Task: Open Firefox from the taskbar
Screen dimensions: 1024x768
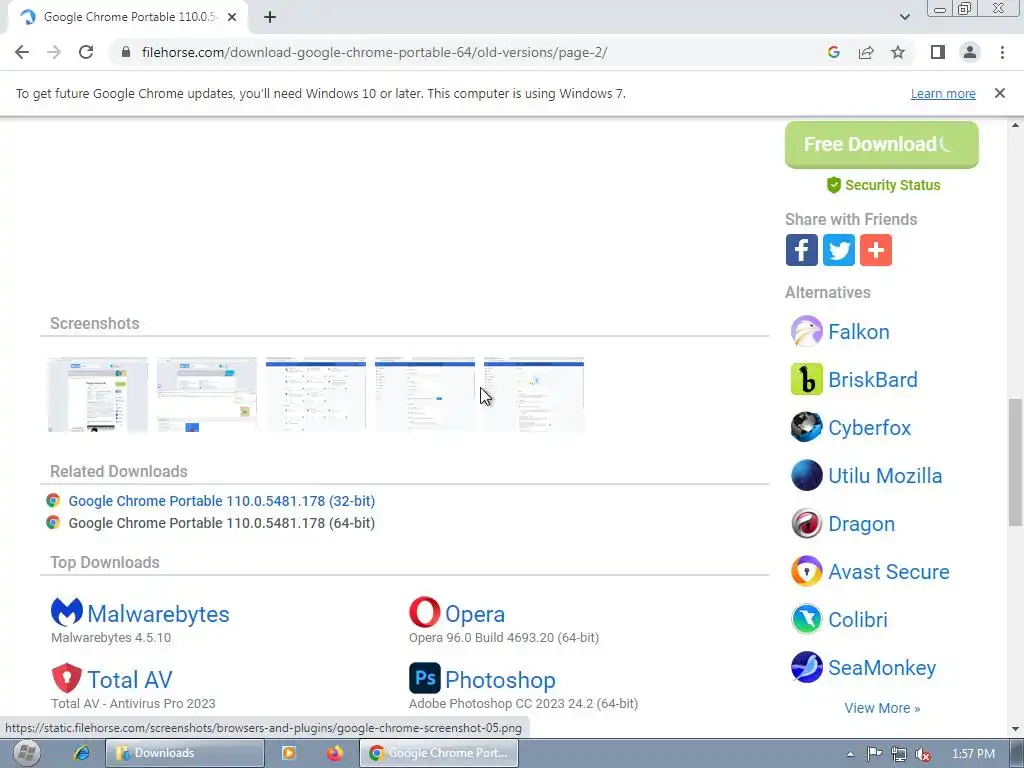Action: click(x=335, y=753)
